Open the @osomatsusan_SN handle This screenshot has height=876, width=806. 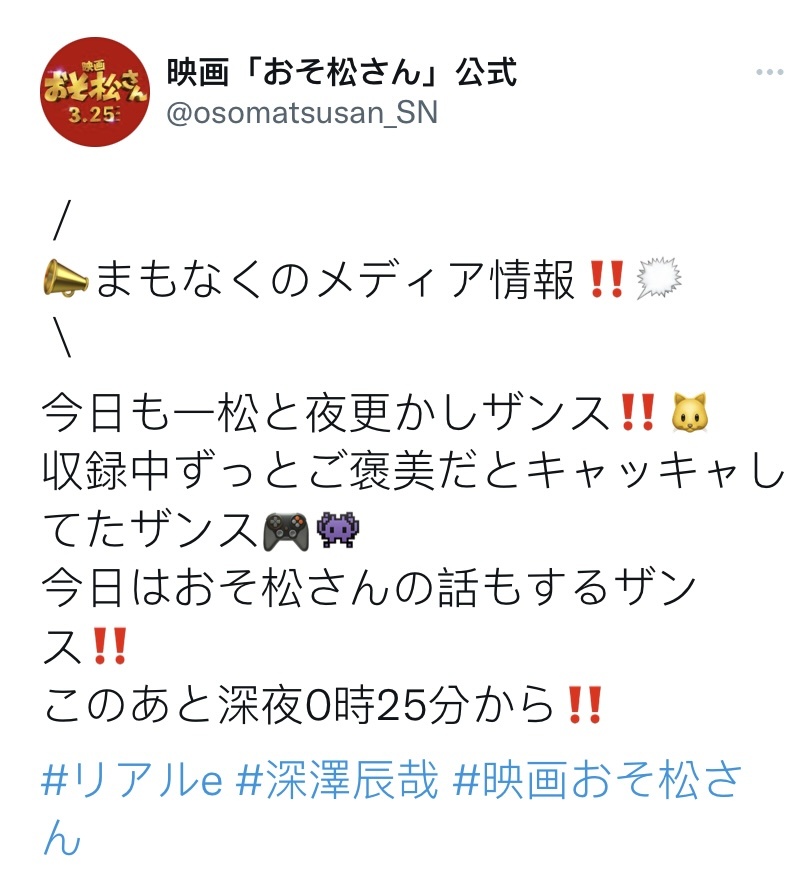pyautogui.click(x=302, y=112)
